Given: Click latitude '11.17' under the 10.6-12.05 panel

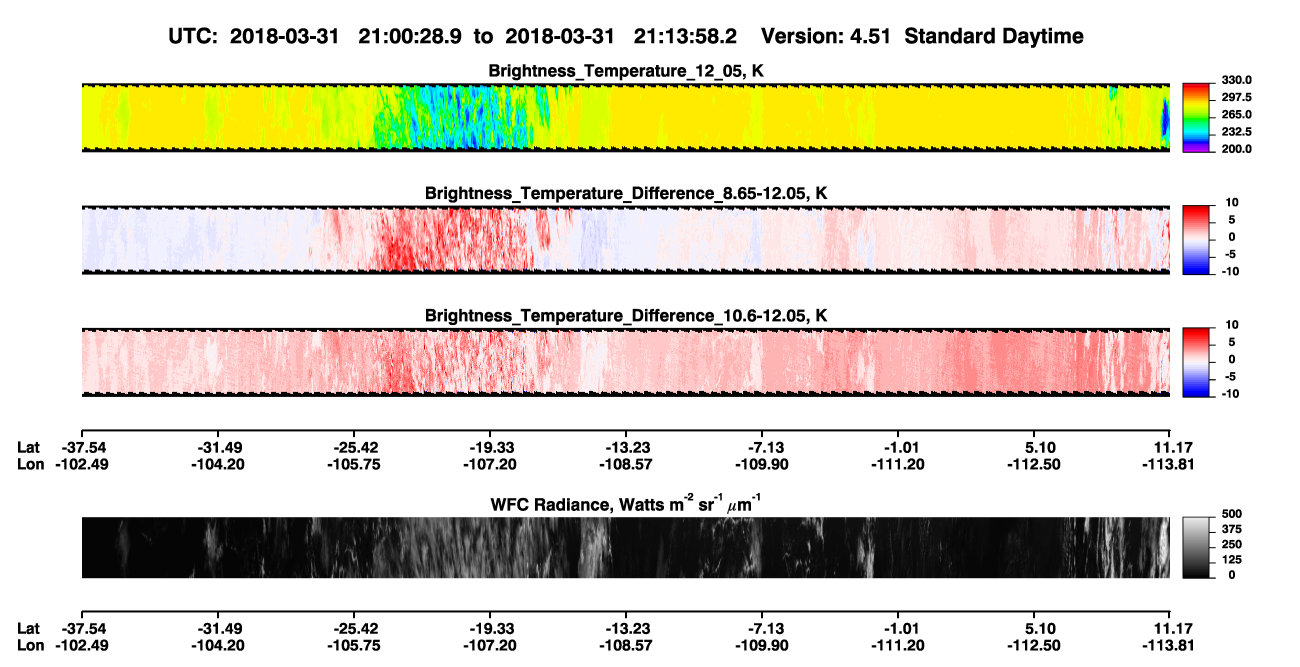Looking at the screenshot, I should click(x=1170, y=447).
